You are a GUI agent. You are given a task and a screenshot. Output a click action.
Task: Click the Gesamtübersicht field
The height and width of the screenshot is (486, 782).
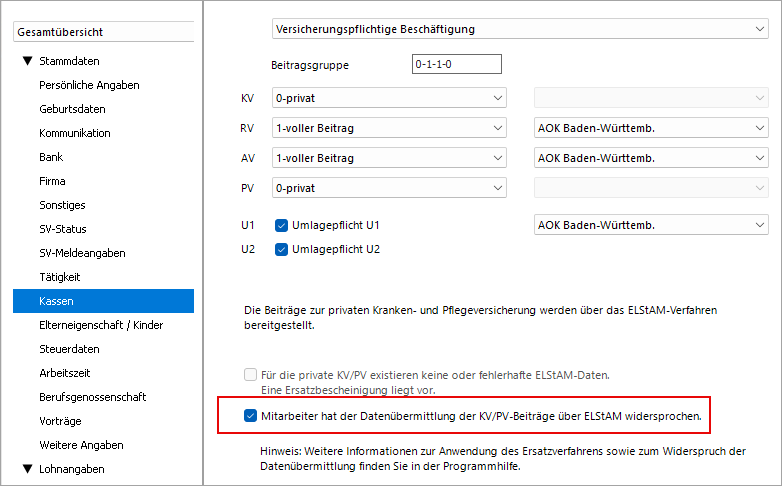click(x=104, y=32)
